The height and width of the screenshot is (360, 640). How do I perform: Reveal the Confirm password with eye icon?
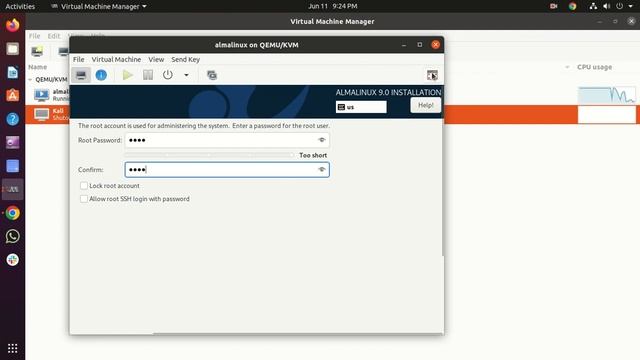[322, 169]
